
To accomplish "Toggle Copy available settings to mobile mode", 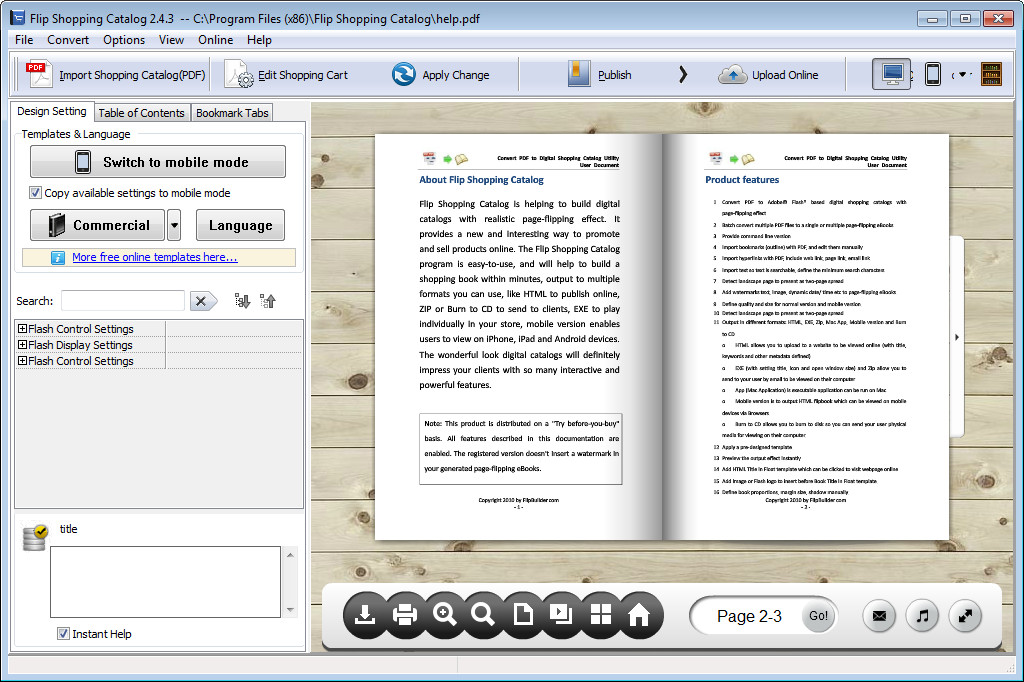I will pos(35,193).
